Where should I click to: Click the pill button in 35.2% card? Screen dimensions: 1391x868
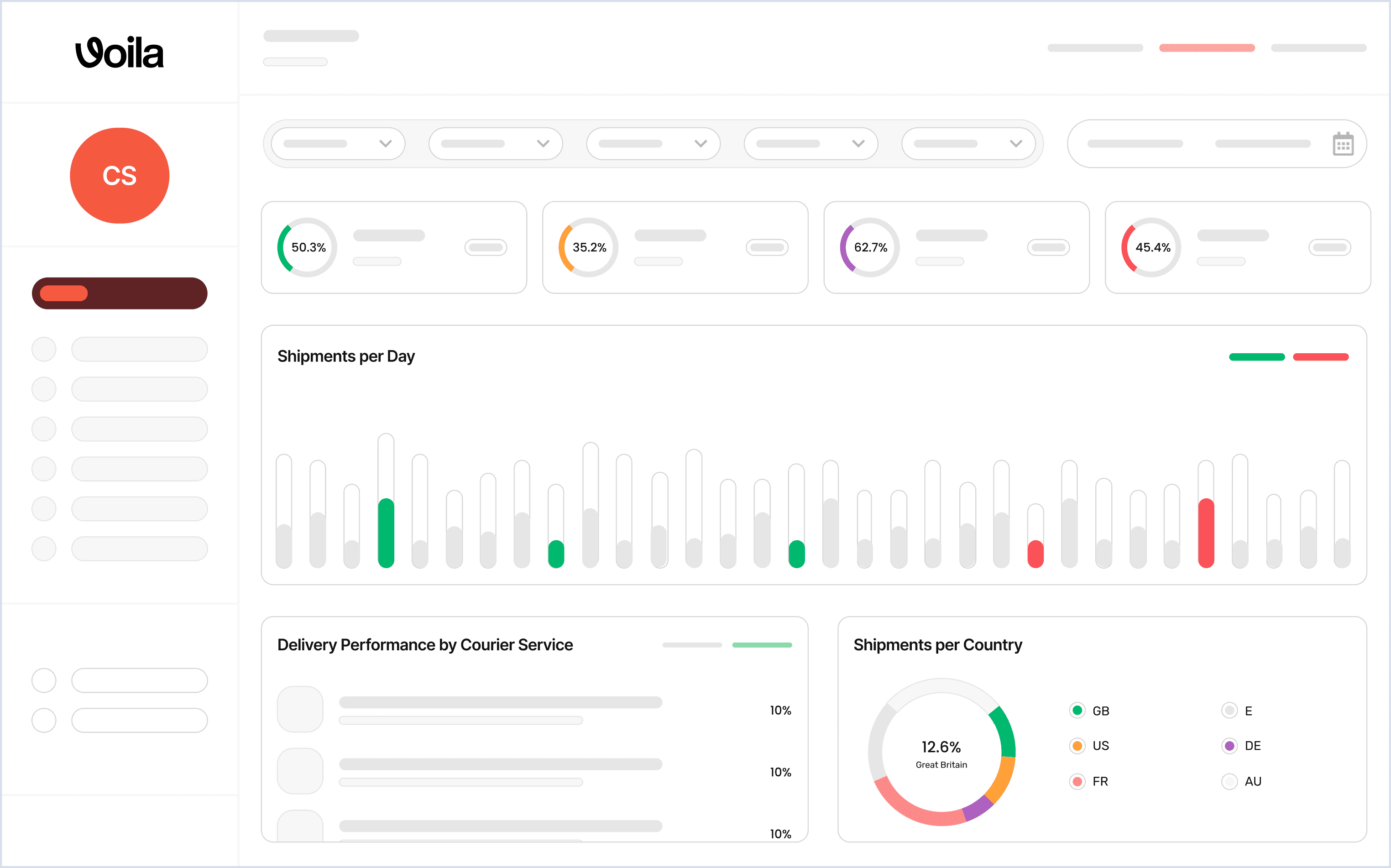767,247
